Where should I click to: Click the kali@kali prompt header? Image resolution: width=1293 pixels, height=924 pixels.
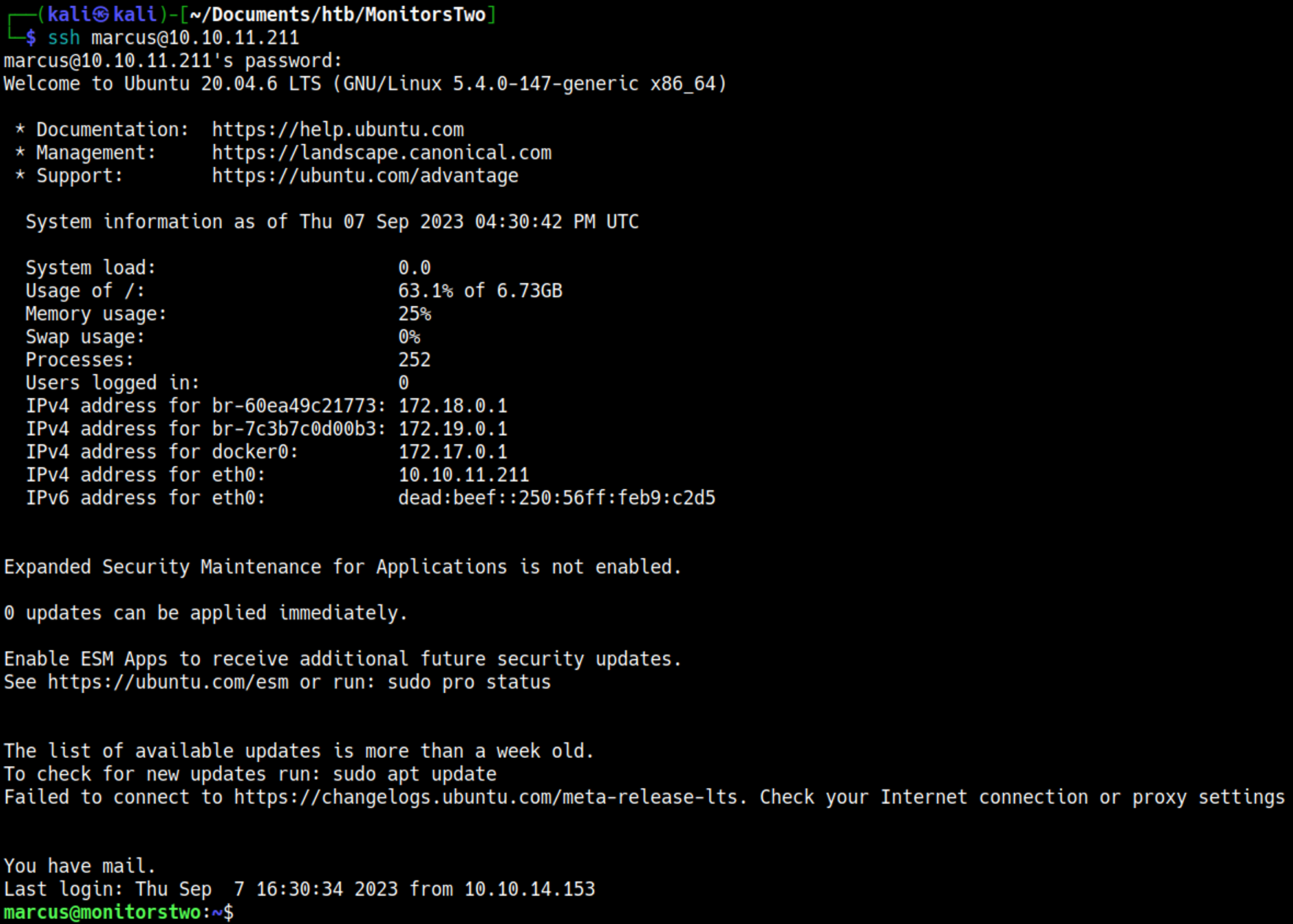(x=102, y=14)
